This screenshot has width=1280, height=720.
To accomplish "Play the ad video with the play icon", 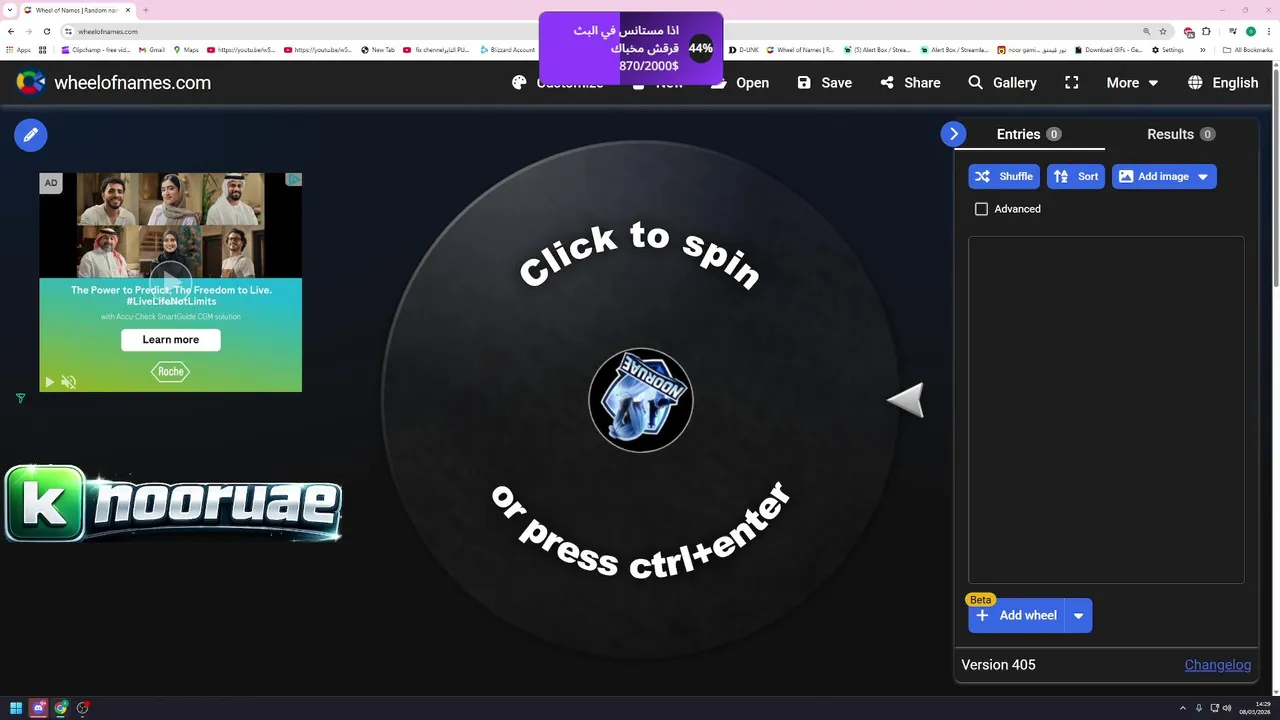I will (47, 382).
